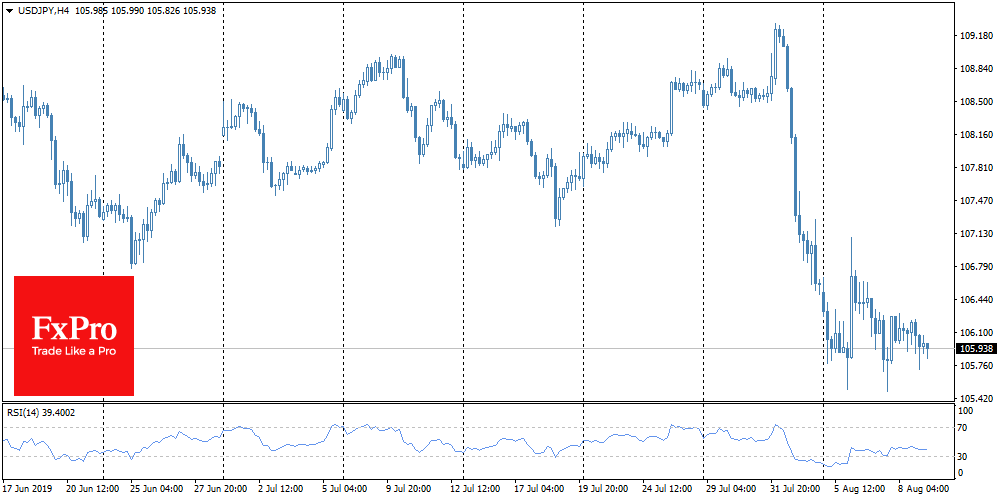Click RSI scale level 70

[x=965, y=428]
